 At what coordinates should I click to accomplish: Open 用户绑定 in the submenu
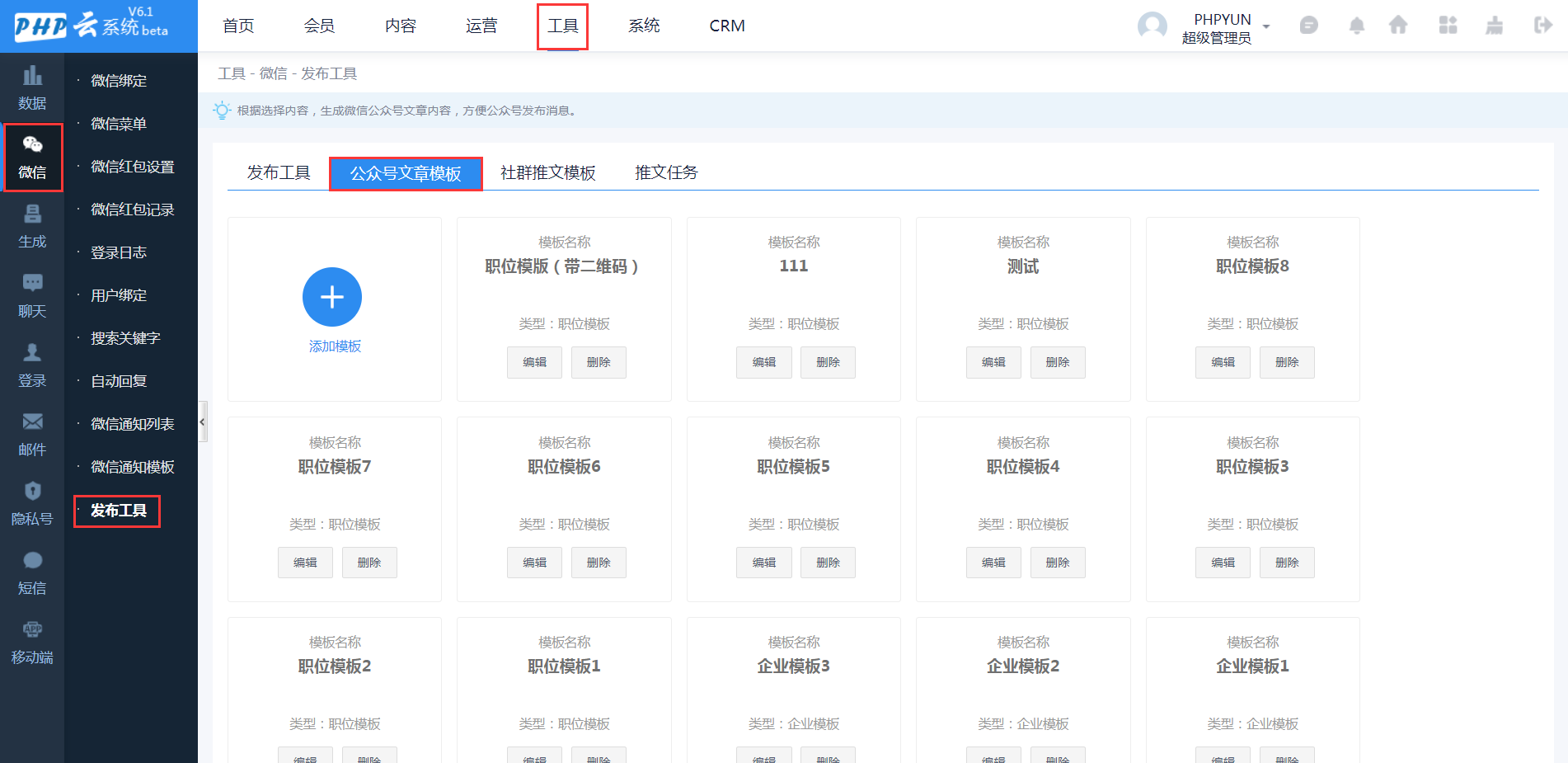[119, 295]
